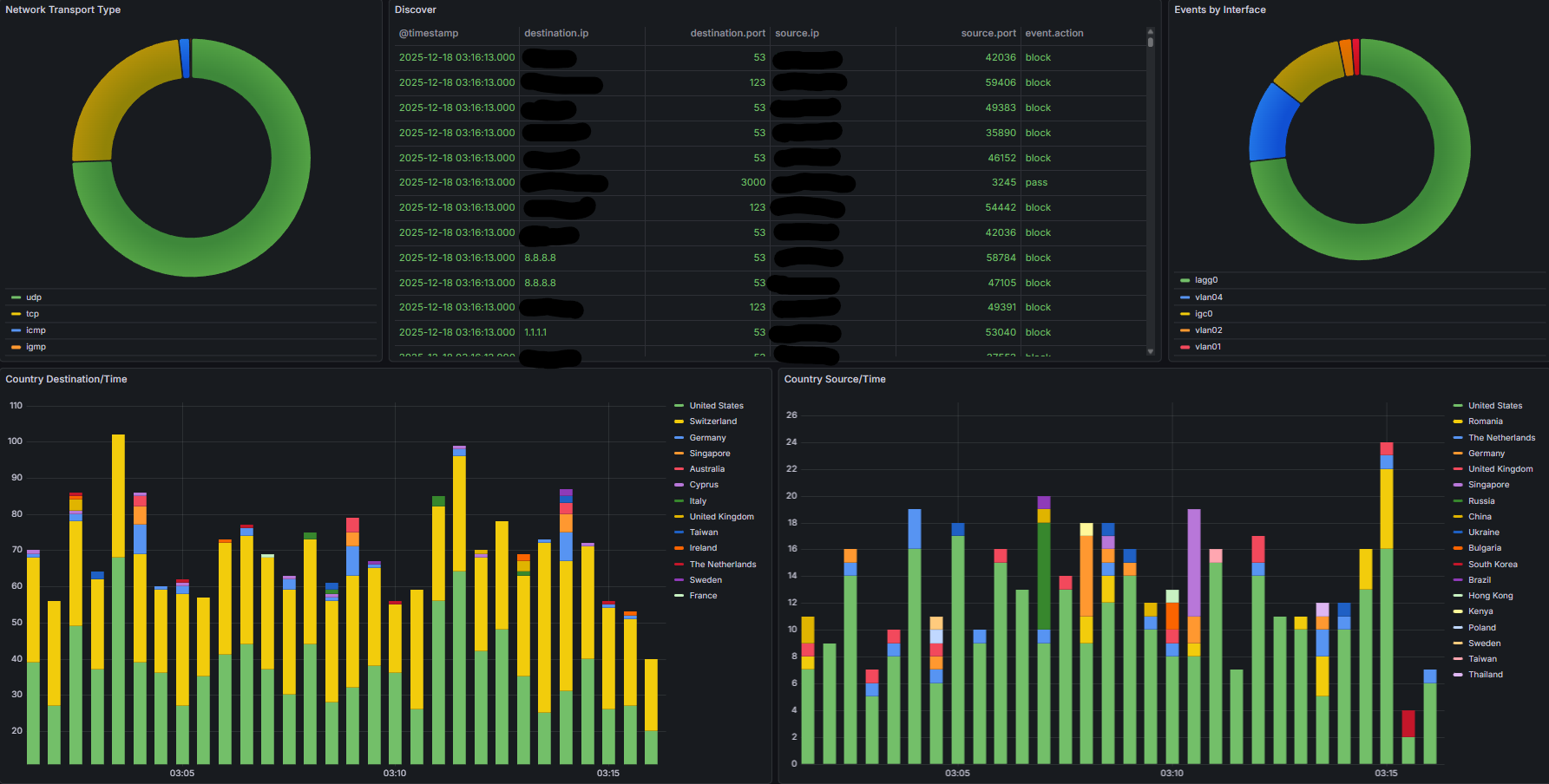This screenshot has width=1549, height=784.
Task: Toggle Hong Kong in Country Source legend
Action: [1490, 596]
